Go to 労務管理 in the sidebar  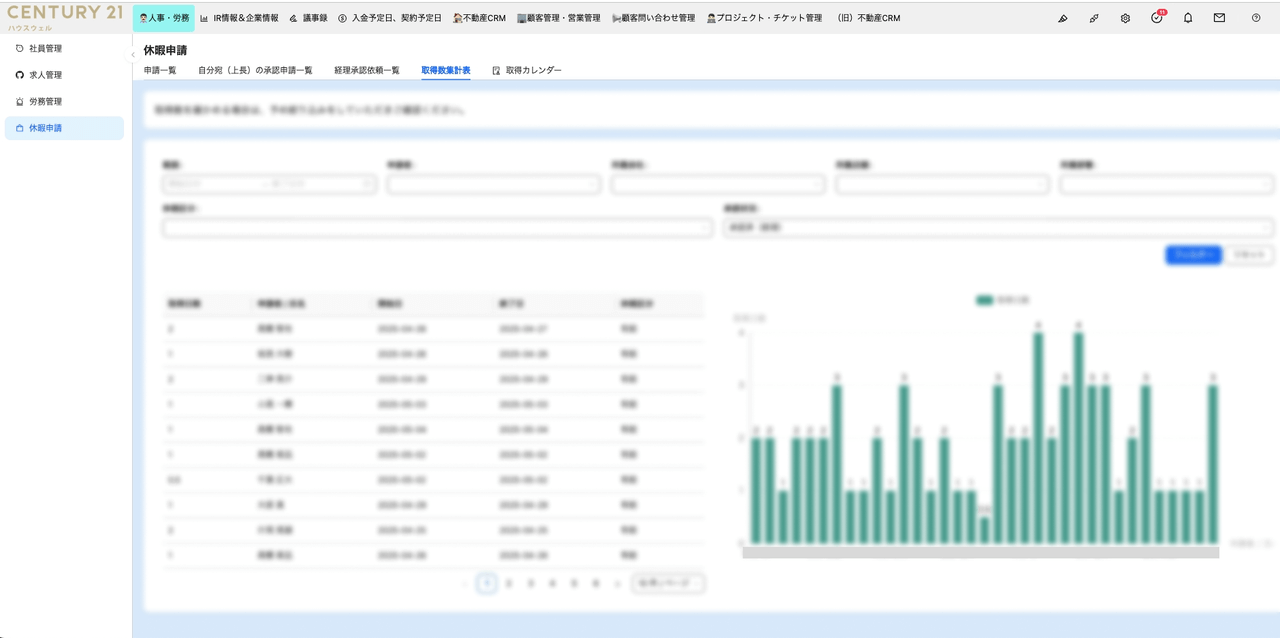(45, 102)
